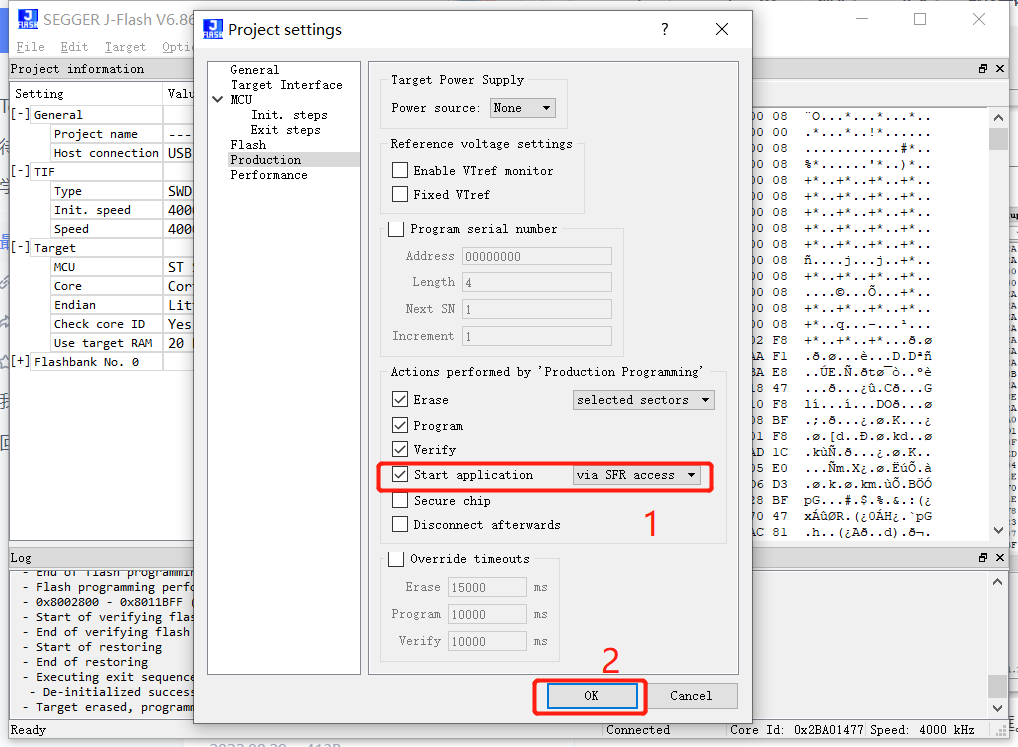Select Init. steps under MCU
Image resolution: width=1018 pixels, height=747 pixels.
289,115
